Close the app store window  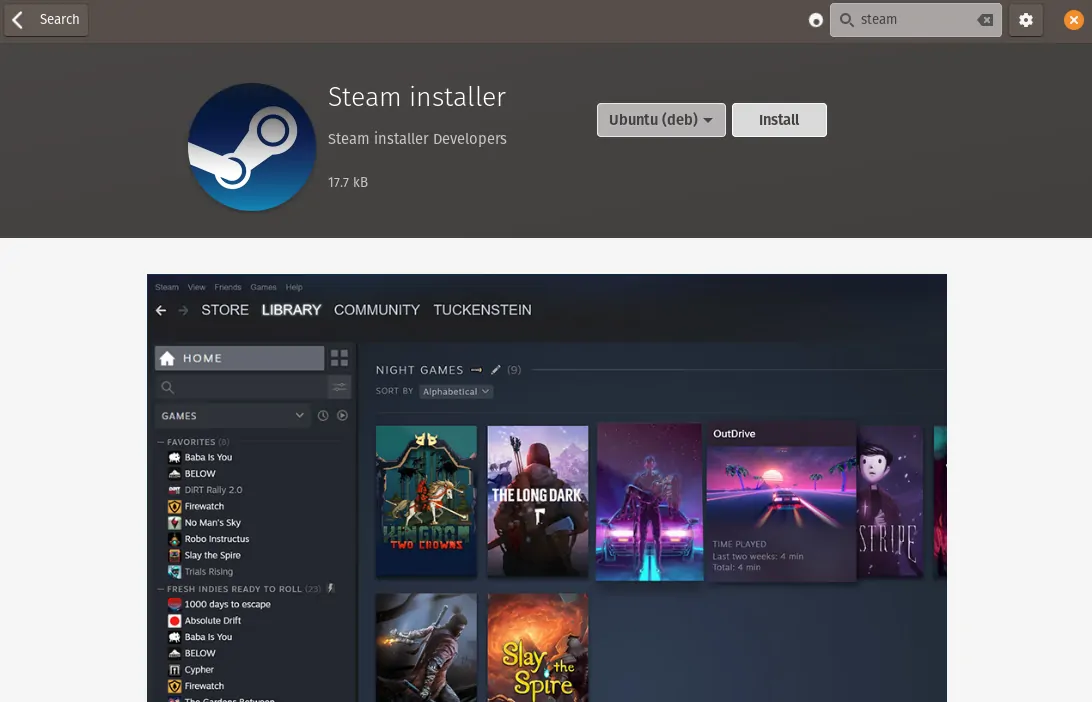point(1073,20)
